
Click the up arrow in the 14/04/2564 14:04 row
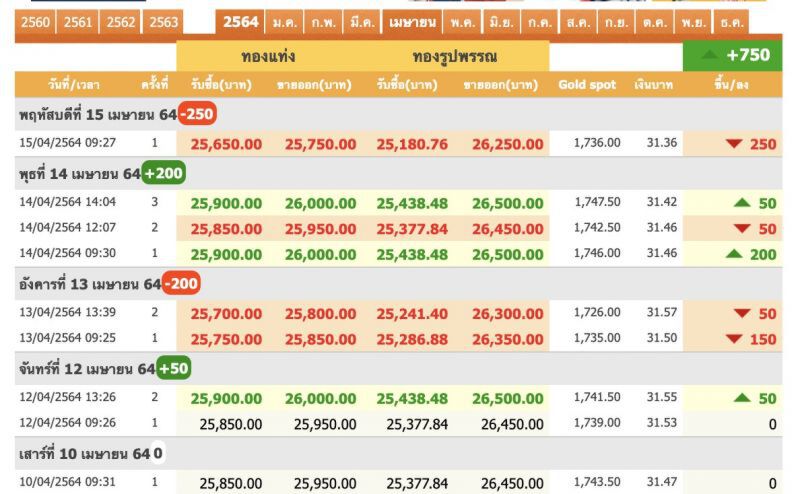click(742, 203)
